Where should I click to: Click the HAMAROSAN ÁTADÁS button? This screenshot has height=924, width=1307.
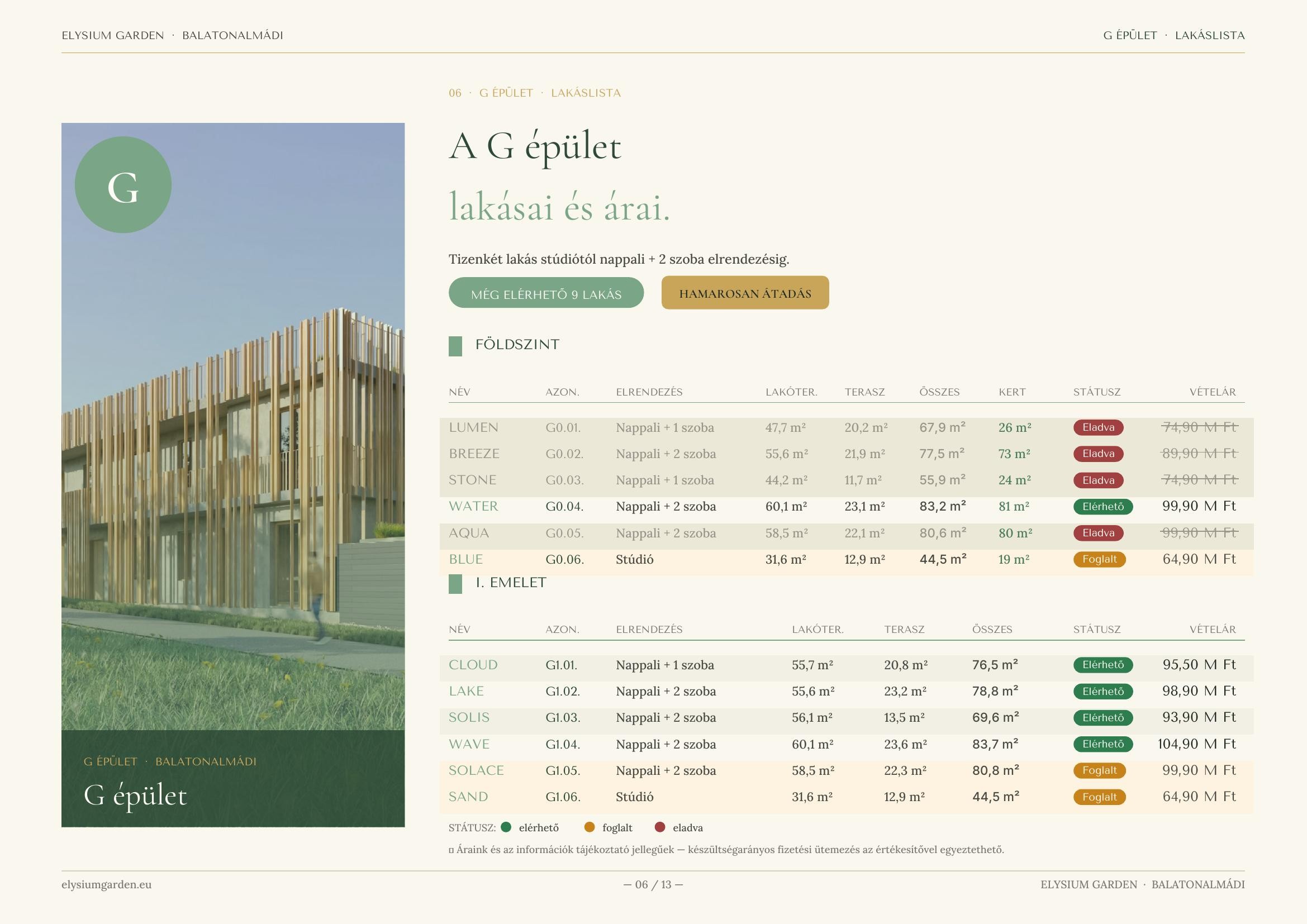click(744, 293)
